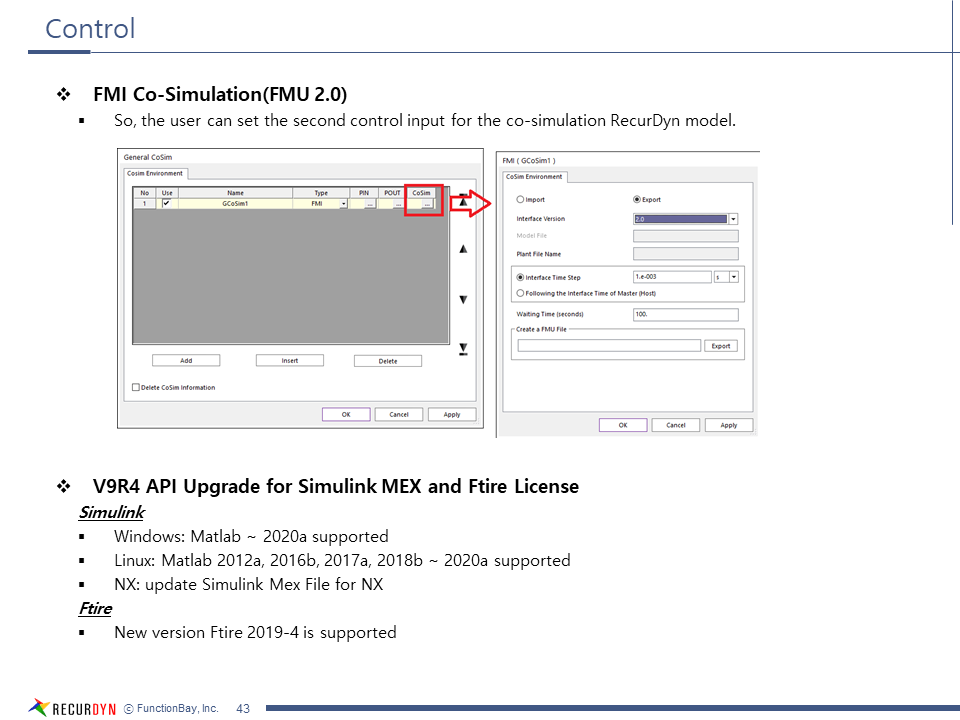Move row to top with the top arrow

pyautogui.click(x=463, y=200)
